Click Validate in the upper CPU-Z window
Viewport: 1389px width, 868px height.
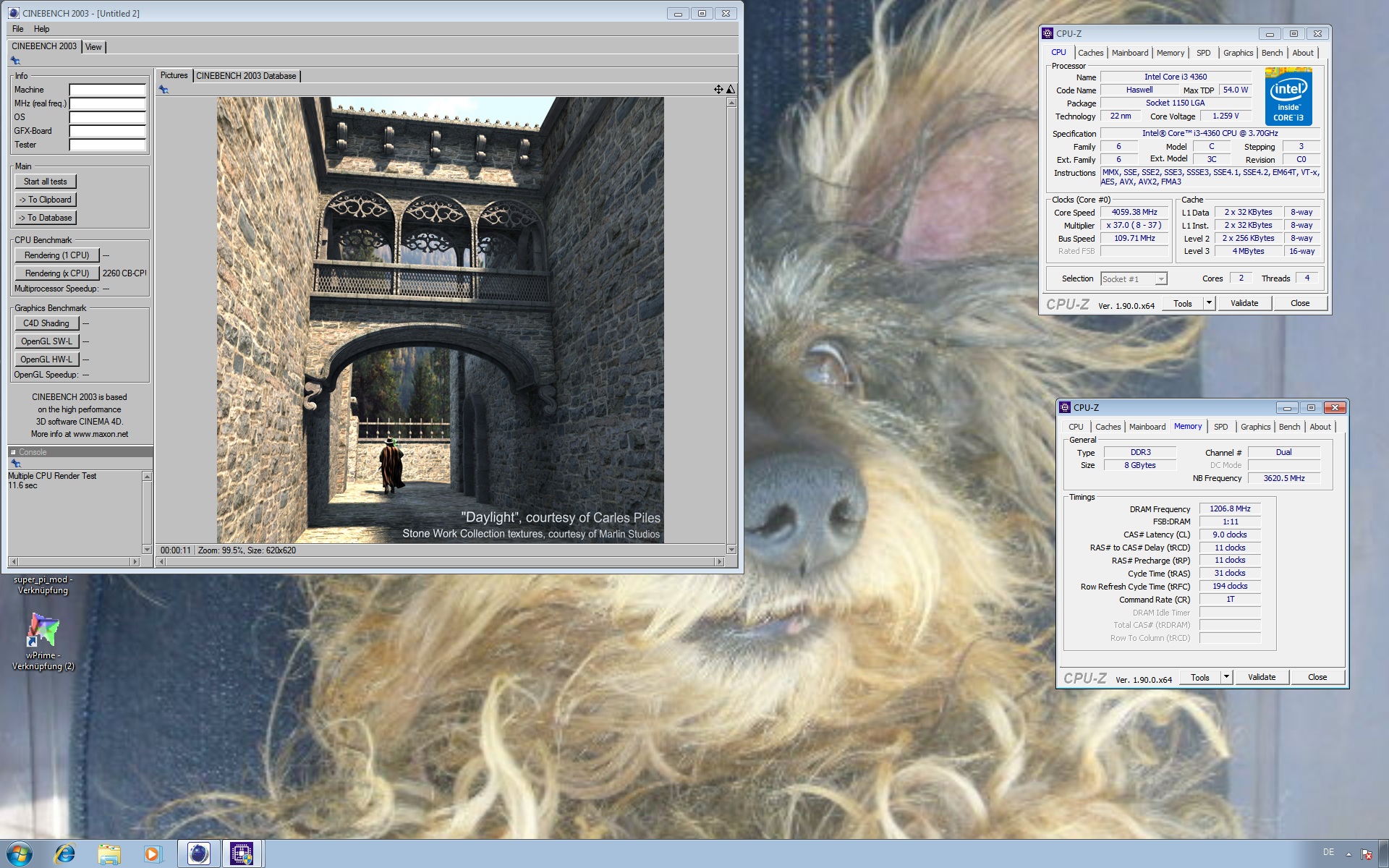(x=1244, y=303)
